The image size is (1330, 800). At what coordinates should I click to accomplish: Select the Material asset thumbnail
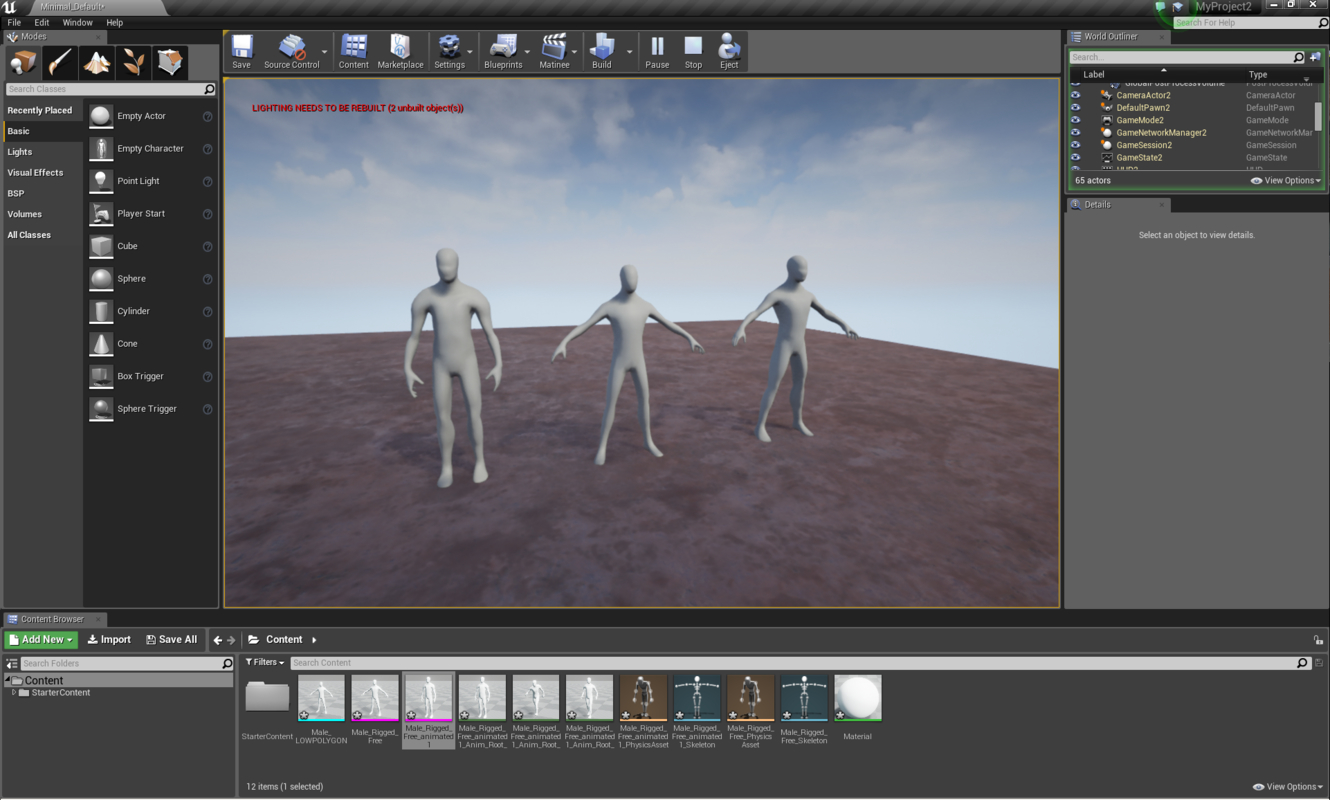[857, 697]
